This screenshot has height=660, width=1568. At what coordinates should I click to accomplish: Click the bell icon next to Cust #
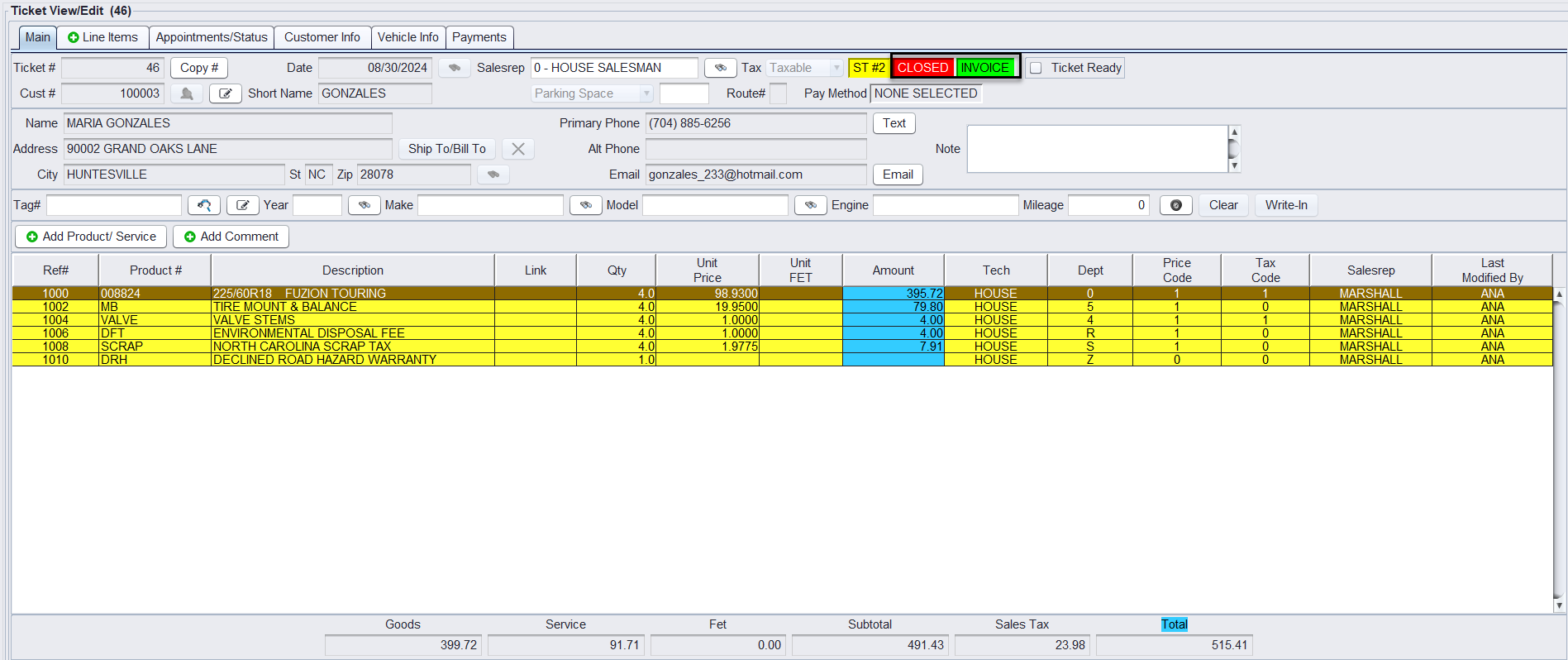[x=187, y=93]
